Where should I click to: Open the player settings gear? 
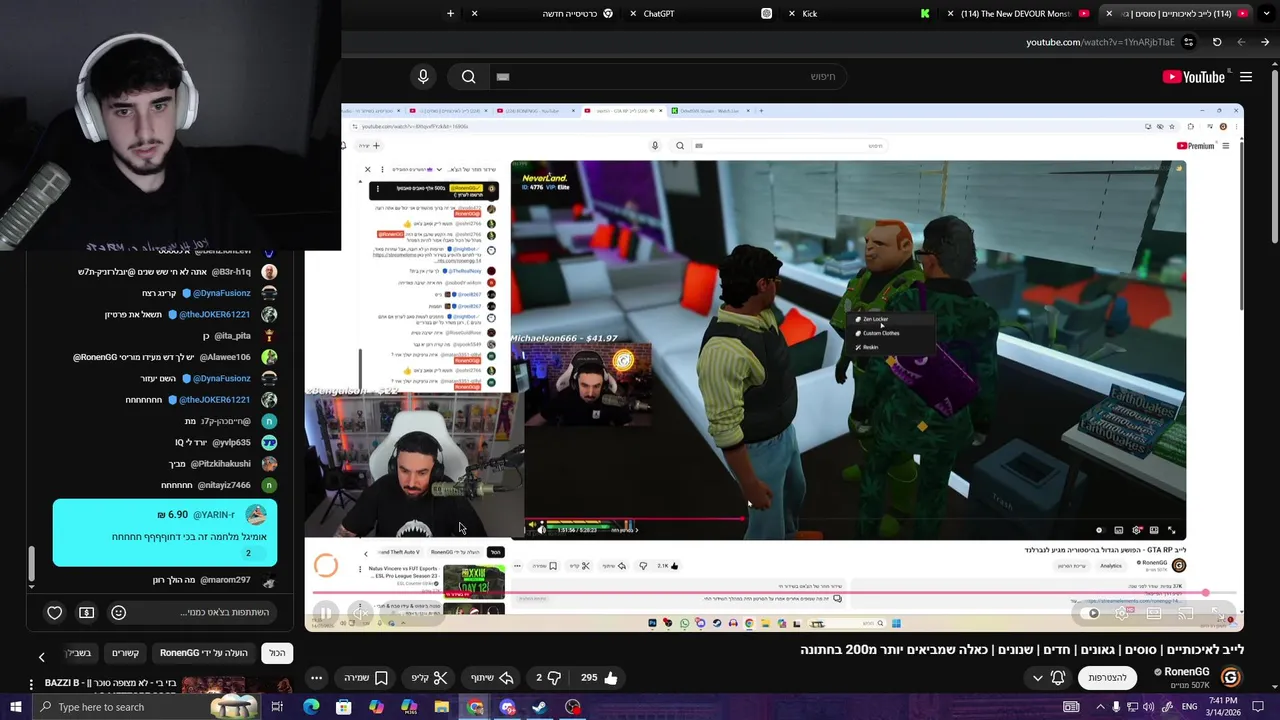(x=1124, y=613)
